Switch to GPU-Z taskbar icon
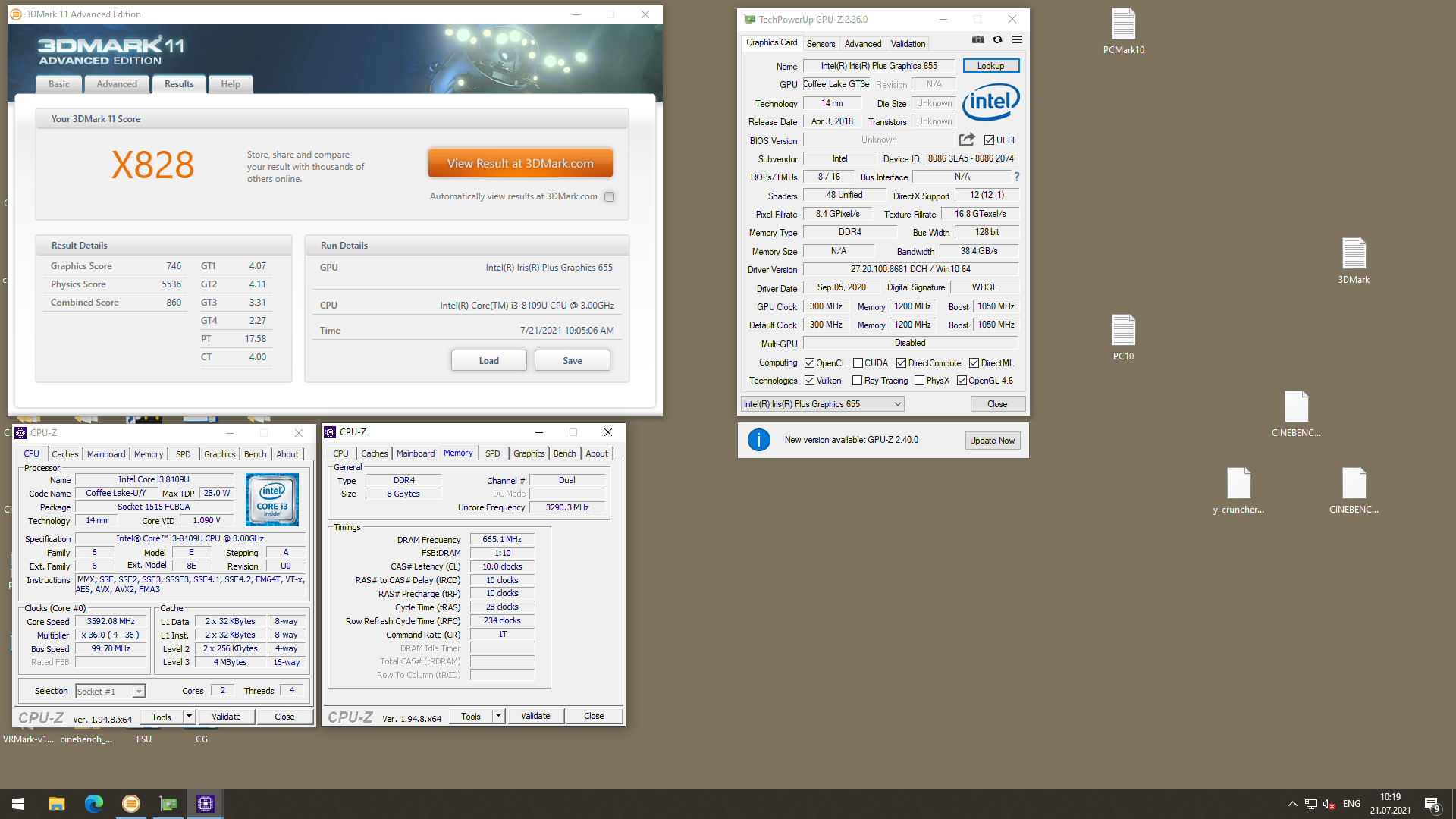Screen dimensions: 1456x819 coord(168,804)
